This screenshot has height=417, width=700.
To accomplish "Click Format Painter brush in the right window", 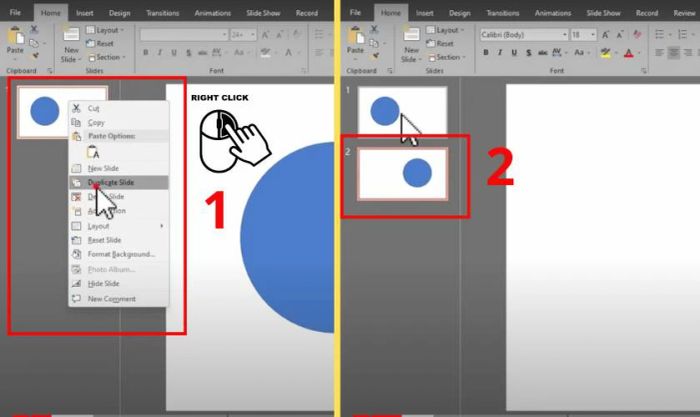I will click(x=375, y=55).
